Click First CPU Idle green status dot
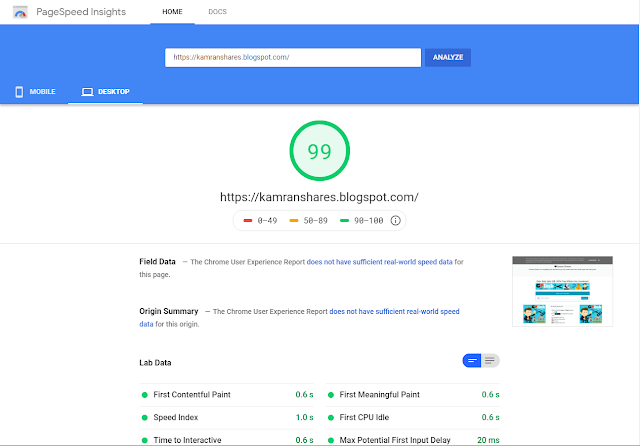The width and height of the screenshot is (640, 446). pos(331,418)
